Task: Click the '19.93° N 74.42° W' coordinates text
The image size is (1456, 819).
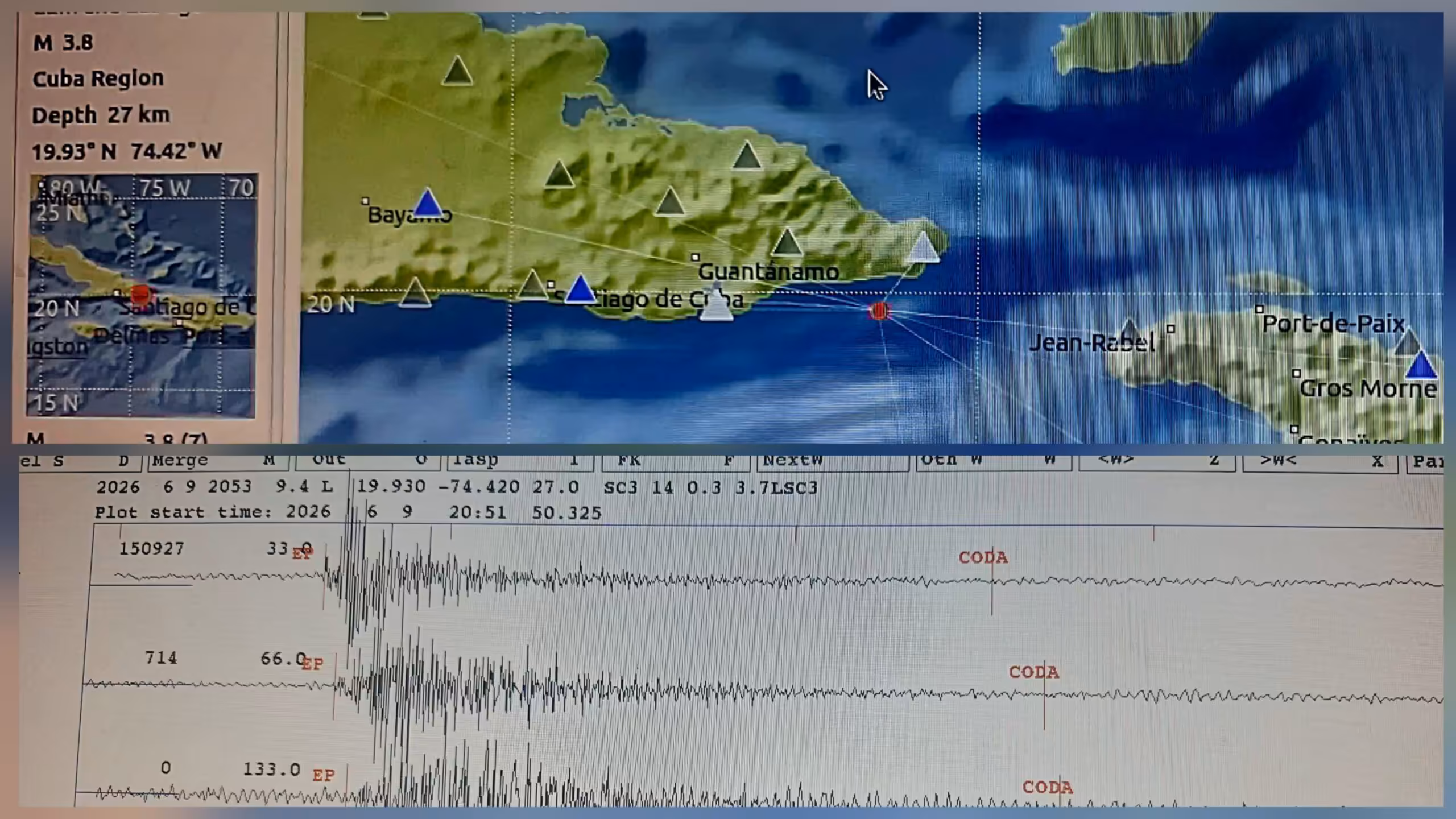Action: click(126, 151)
